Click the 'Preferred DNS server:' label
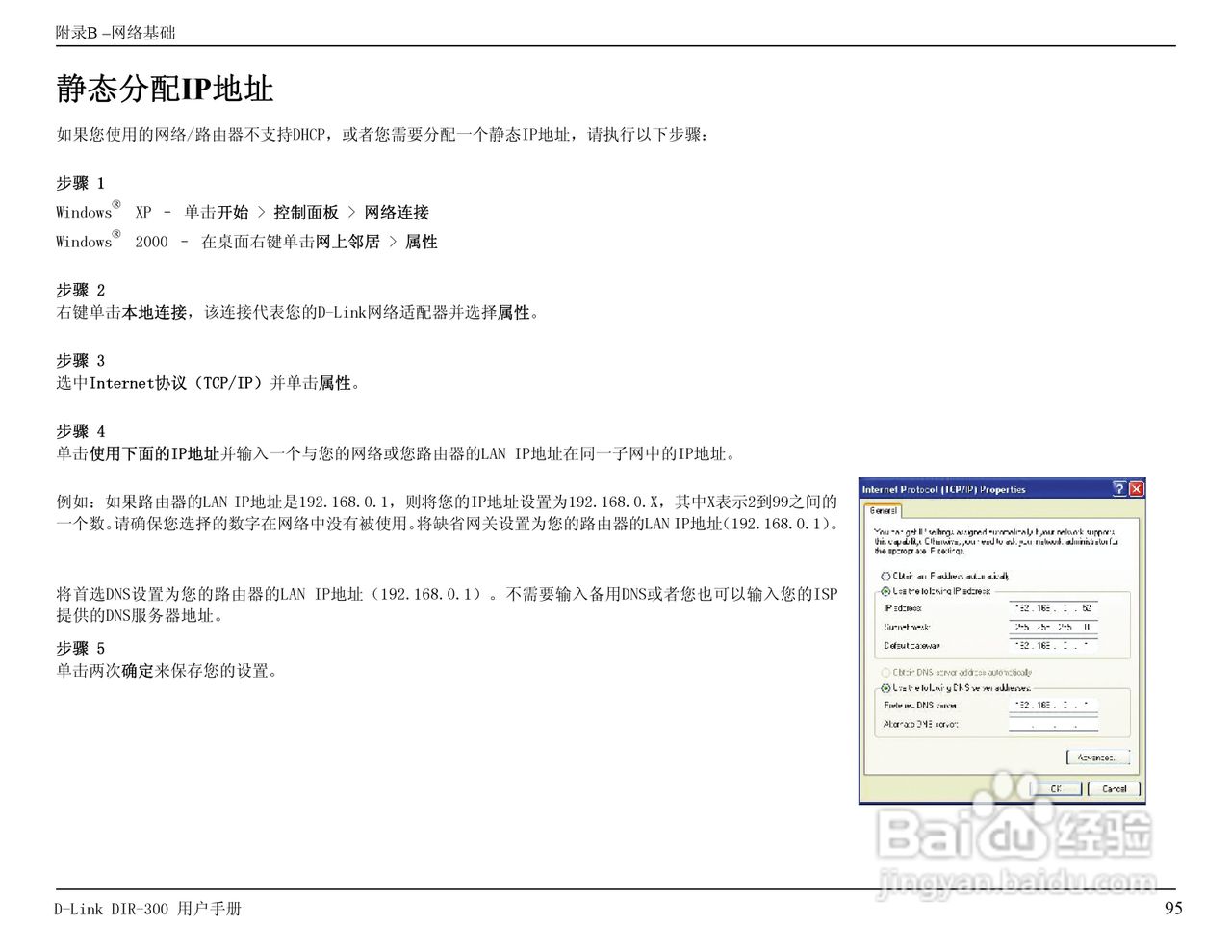The width and height of the screenshot is (1232, 952). pyautogui.click(x=920, y=706)
